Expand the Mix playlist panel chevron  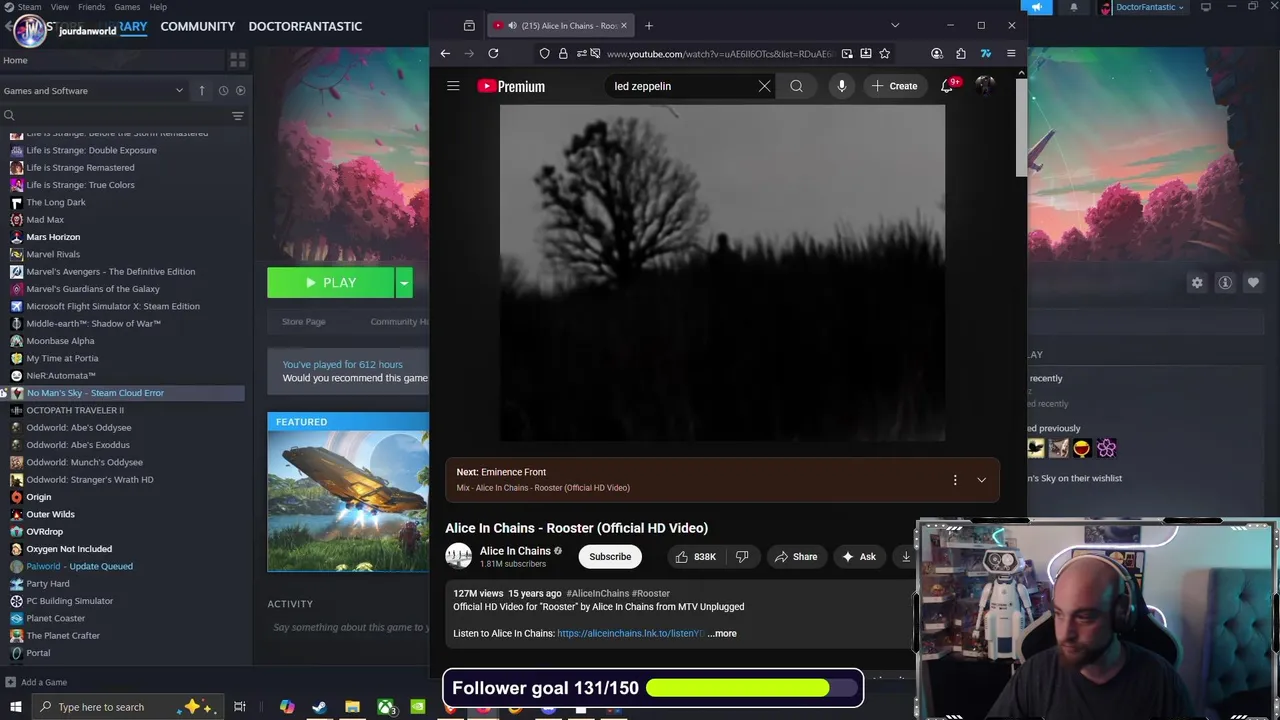click(x=981, y=480)
